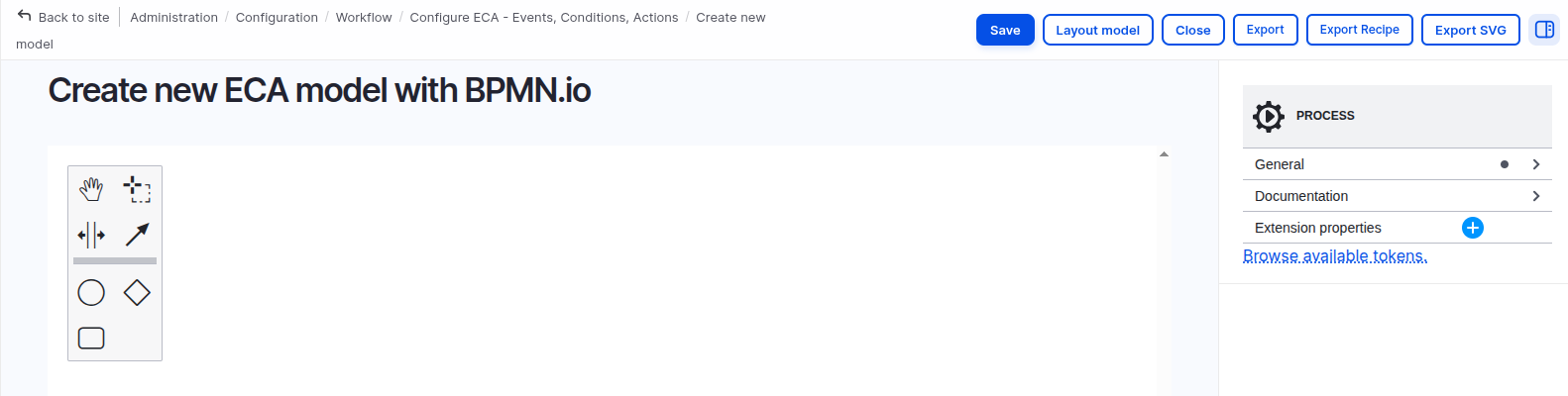
Task: Add an extension property
Action: [x=1473, y=228]
